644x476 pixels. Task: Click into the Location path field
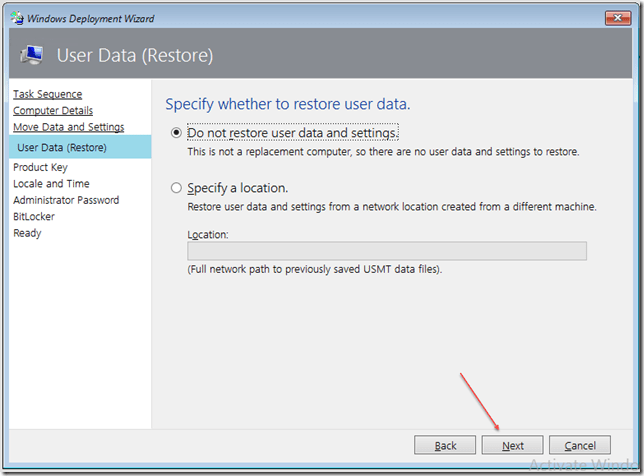386,251
